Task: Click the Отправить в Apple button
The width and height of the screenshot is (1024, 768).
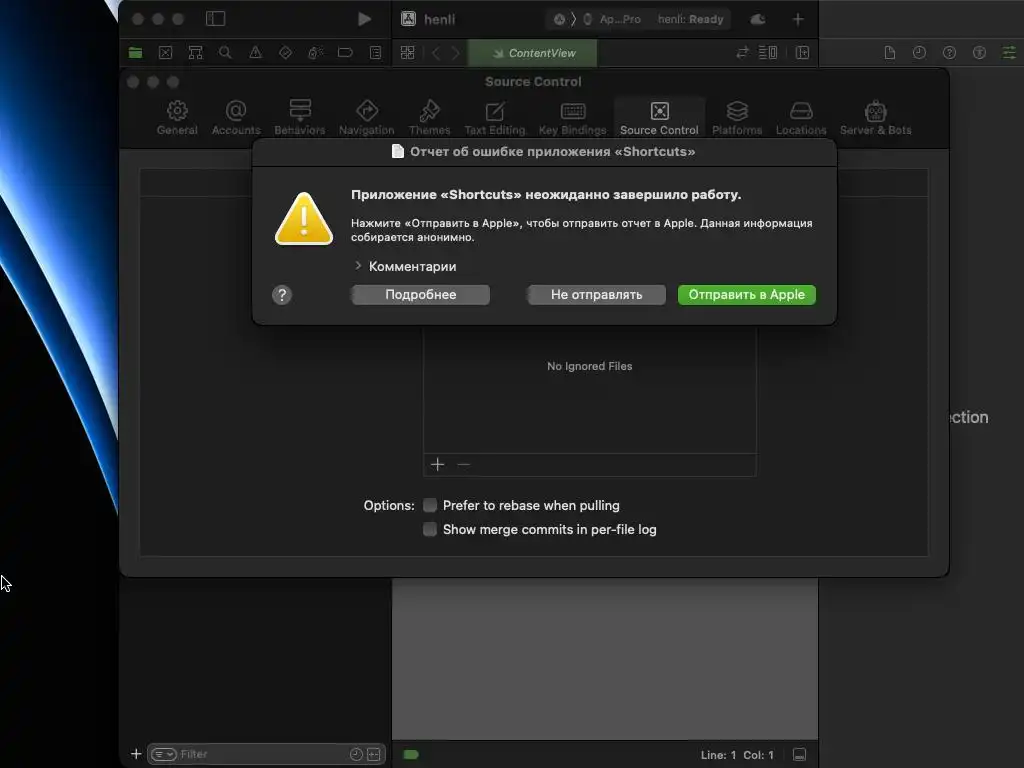Action: 746,295
